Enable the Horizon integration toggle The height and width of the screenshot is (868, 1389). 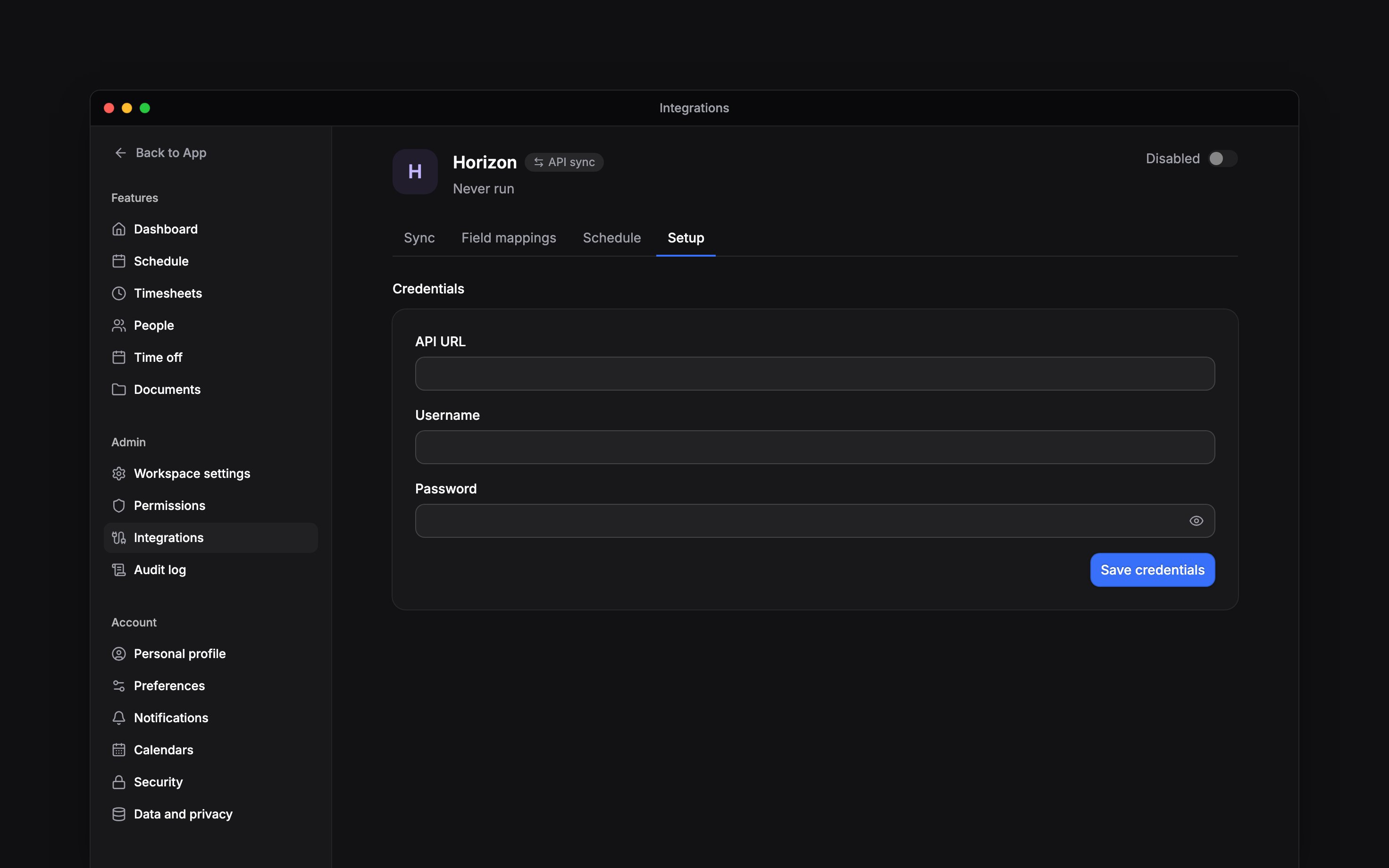1222,159
